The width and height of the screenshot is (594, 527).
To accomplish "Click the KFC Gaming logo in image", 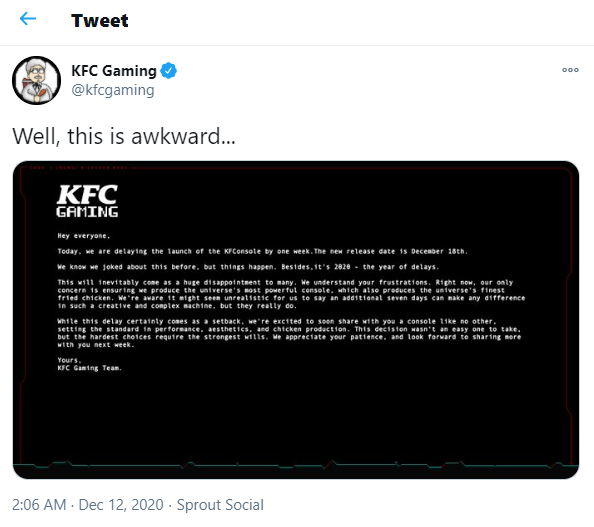I will (87, 201).
